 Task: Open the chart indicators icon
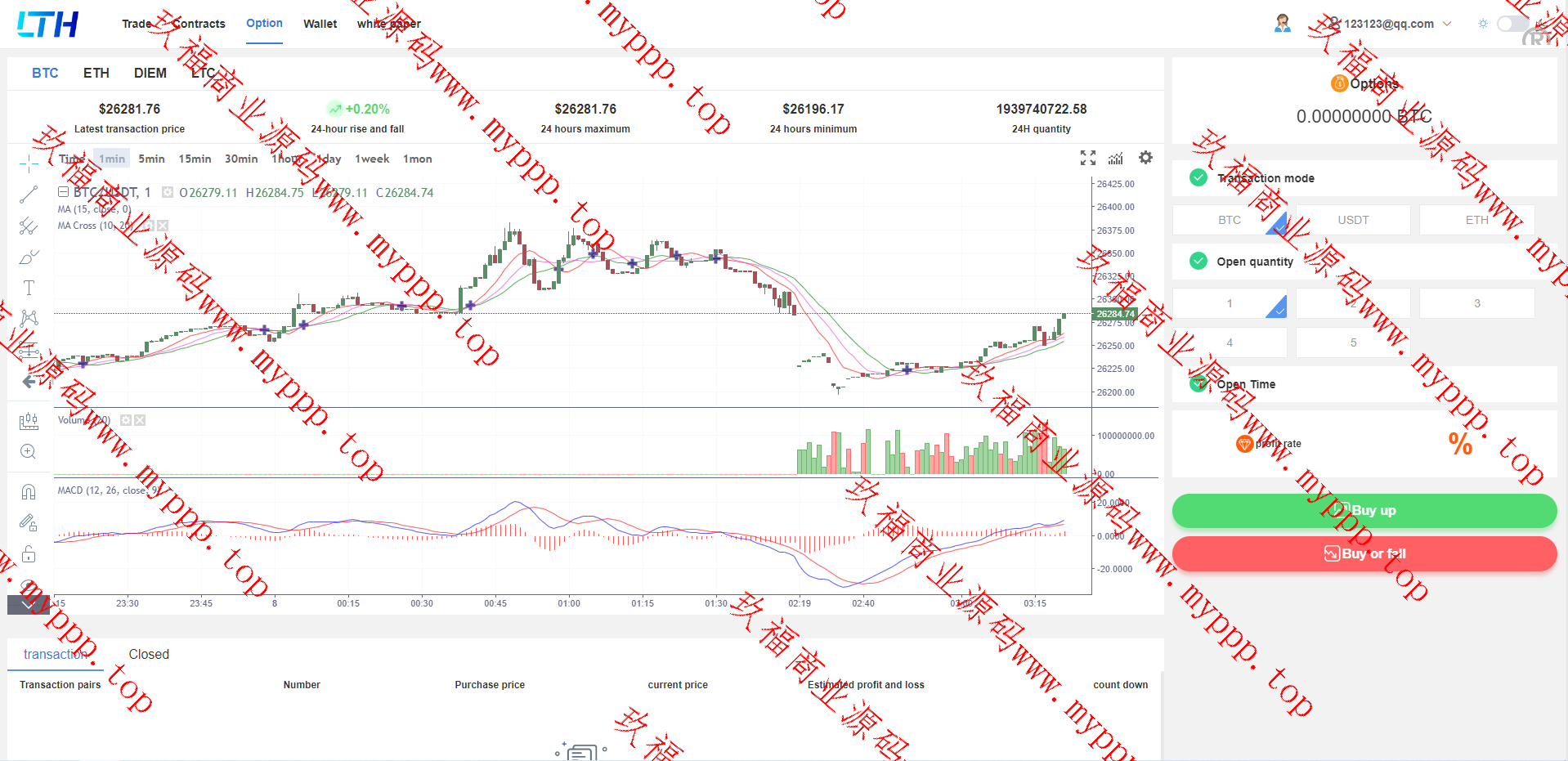(1116, 158)
